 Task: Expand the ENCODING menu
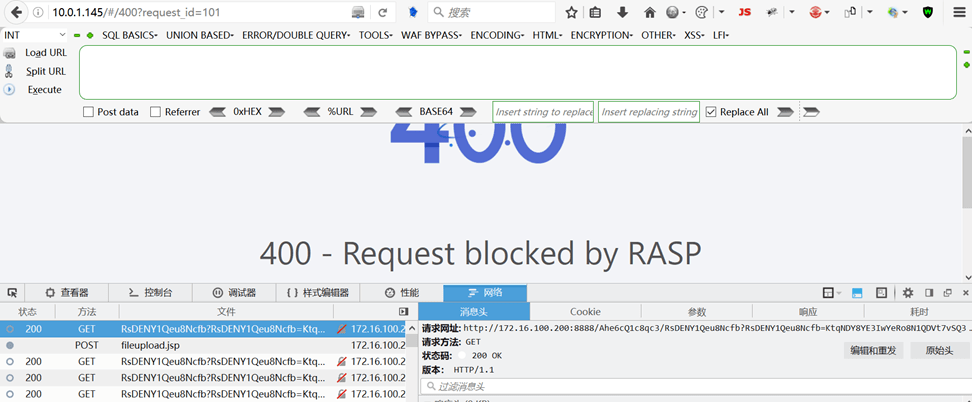point(497,35)
